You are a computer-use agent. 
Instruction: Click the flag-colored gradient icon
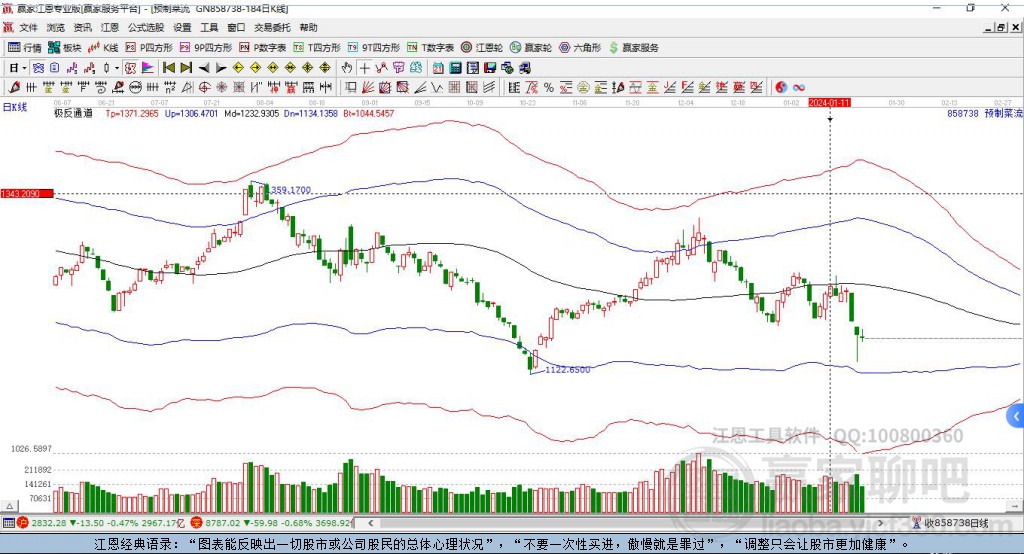tap(148, 68)
